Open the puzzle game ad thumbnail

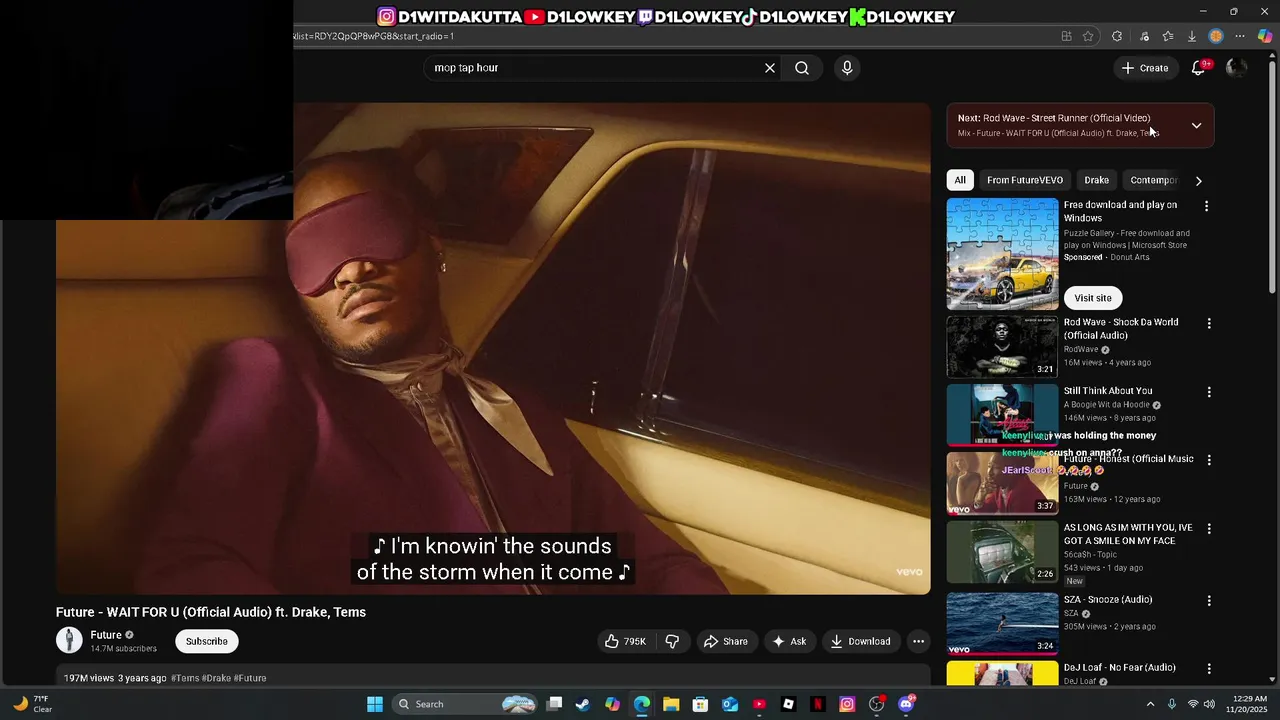(x=1002, y=254)
